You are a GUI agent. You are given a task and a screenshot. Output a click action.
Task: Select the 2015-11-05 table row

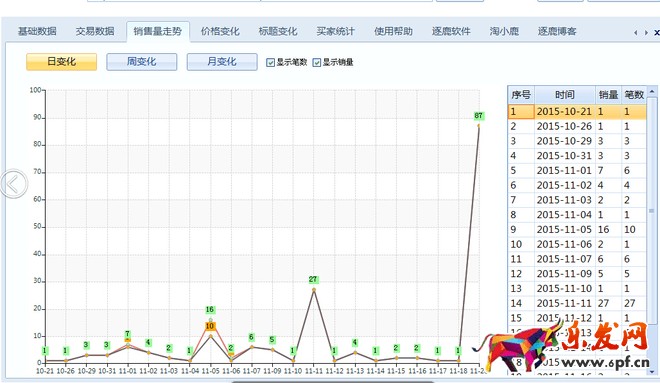coord(577,229)
